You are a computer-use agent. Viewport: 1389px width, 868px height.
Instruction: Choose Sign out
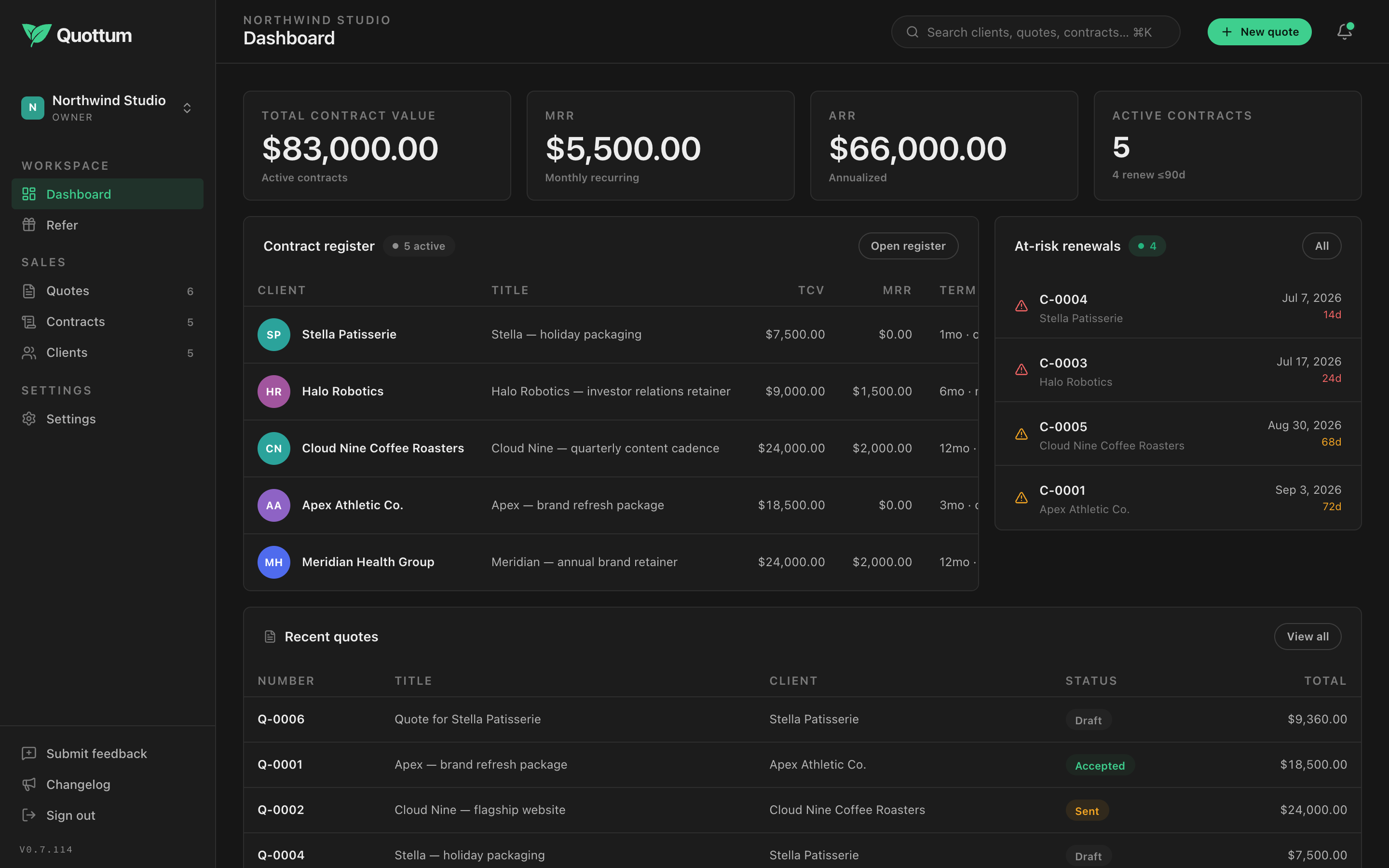[108, 815]
